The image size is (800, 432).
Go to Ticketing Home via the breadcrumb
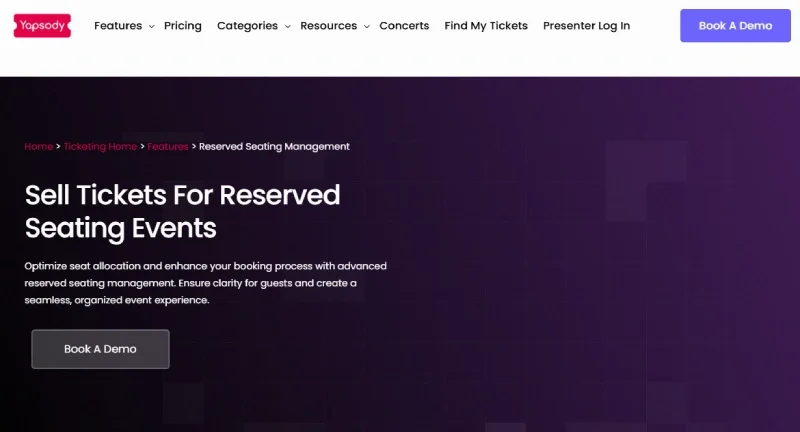tap(100, 147)
